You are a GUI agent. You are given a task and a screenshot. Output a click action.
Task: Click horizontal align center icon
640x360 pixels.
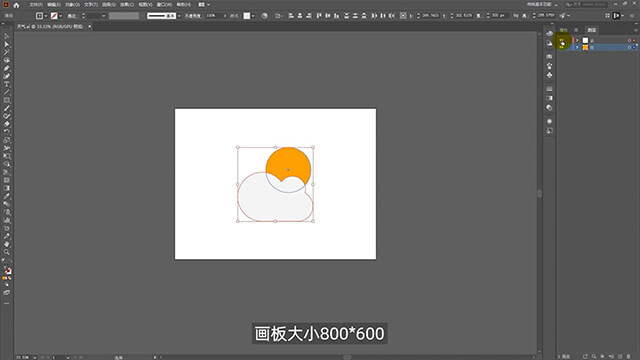(x=300, y=16)
